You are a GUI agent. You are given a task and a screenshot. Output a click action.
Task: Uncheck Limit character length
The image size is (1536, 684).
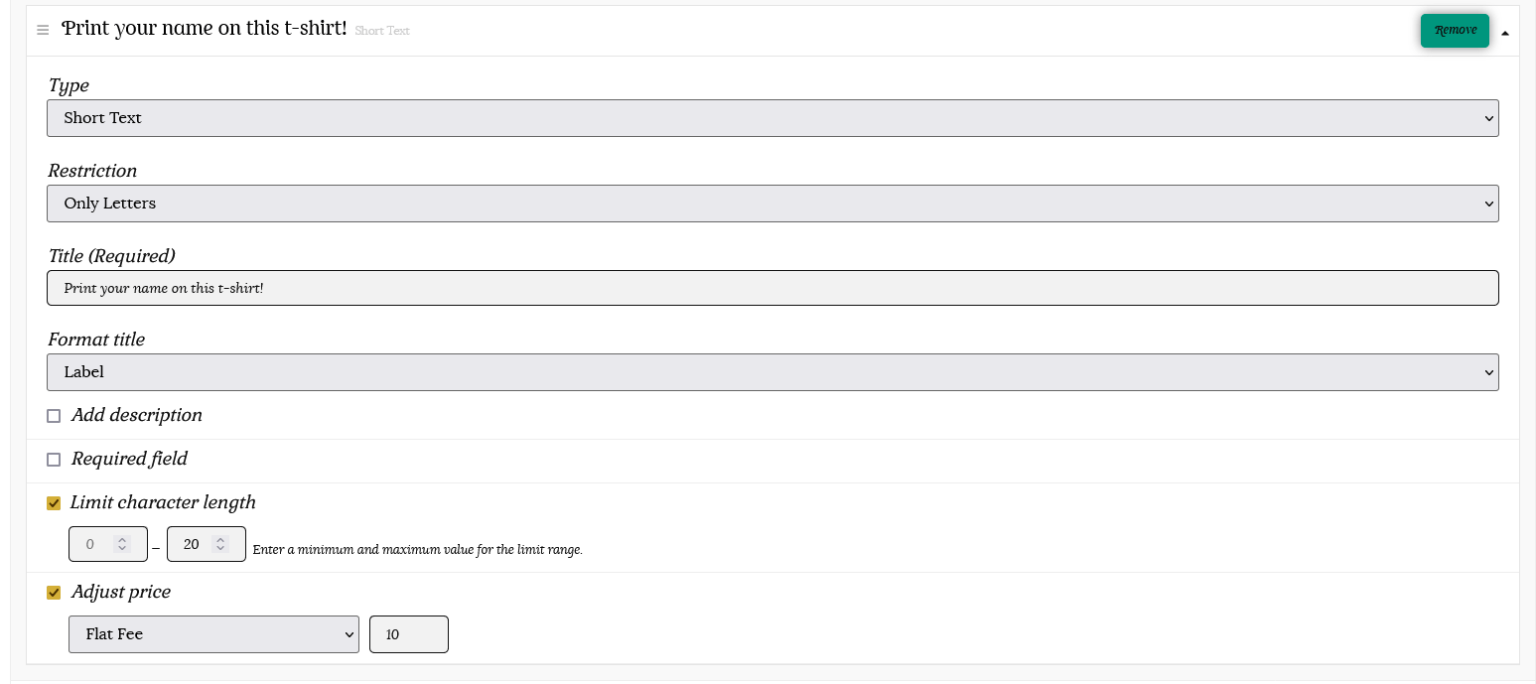pos(54,503)
